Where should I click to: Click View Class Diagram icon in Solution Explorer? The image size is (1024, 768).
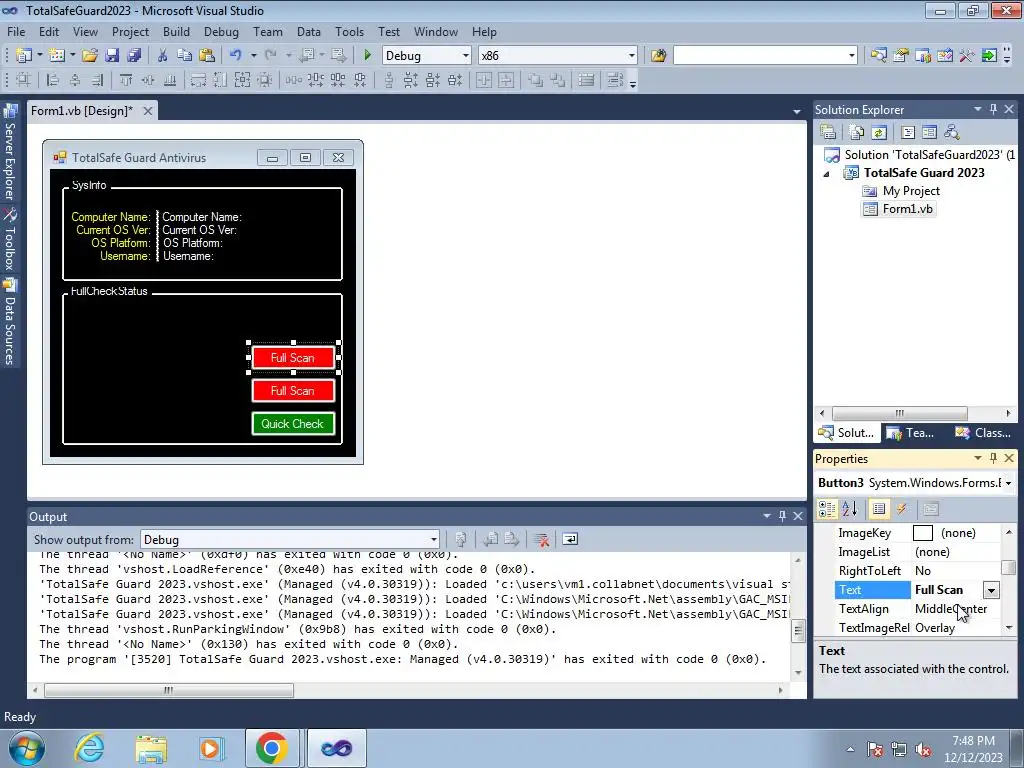pyautogui.click(x=952, y=133)
